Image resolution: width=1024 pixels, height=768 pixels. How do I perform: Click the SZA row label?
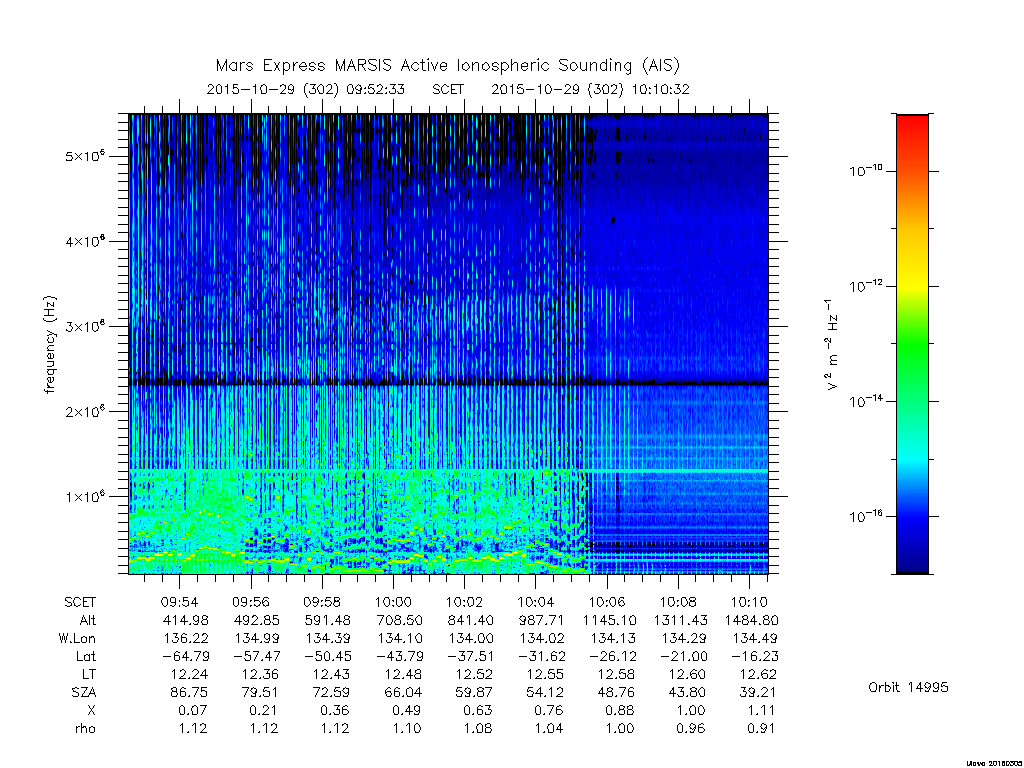[x=84, y=692]
